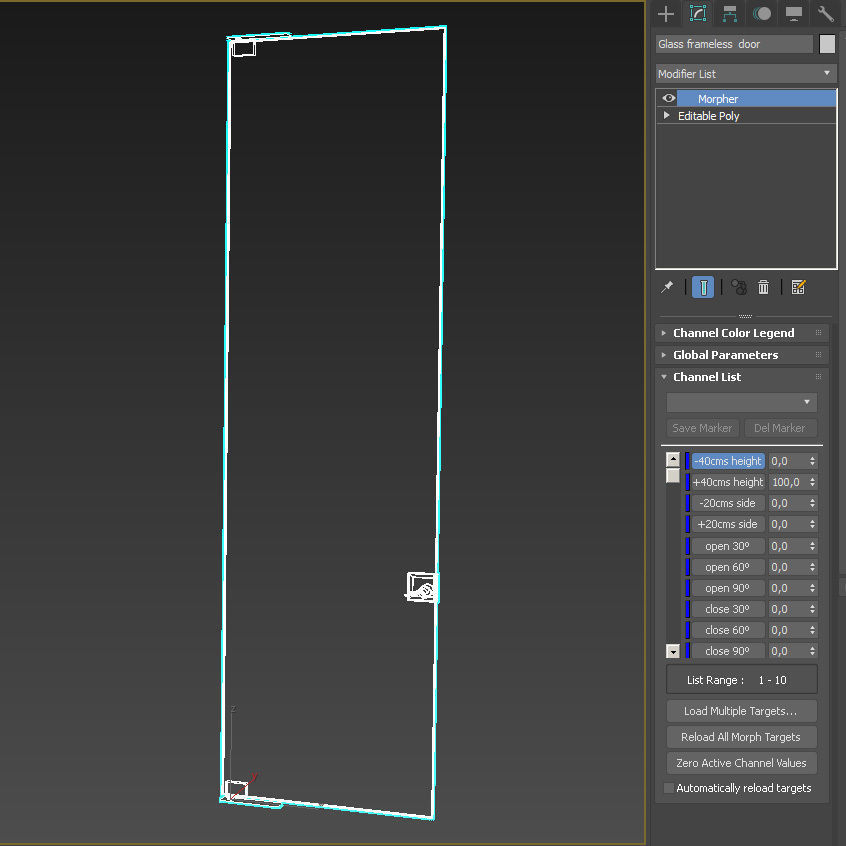Expand the Editable Poly sub-objects
846x846 pixels.
(666, 115)
